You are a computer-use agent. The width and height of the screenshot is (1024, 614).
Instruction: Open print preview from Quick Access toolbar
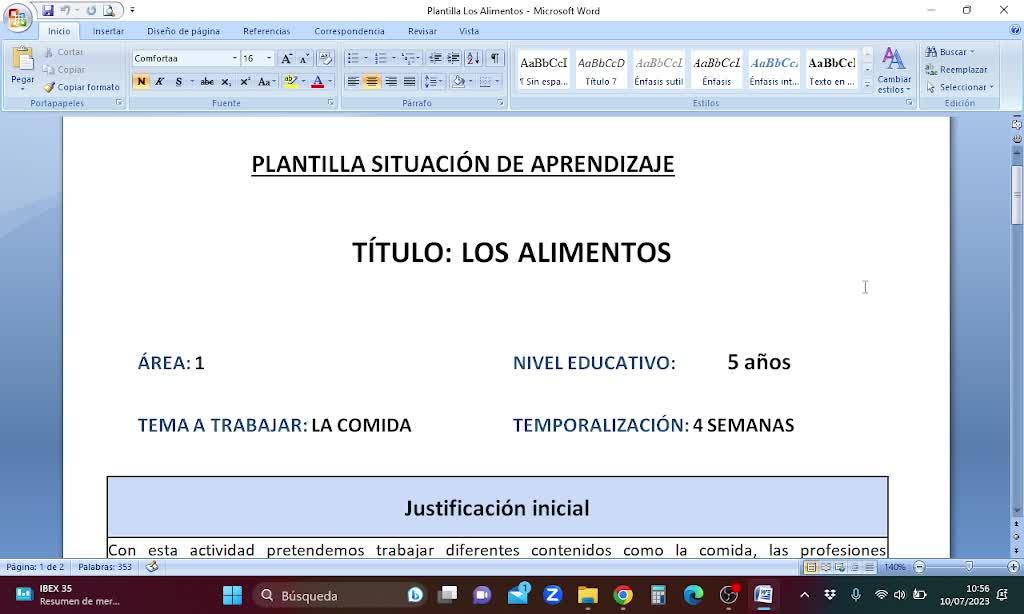pos(109,10)
